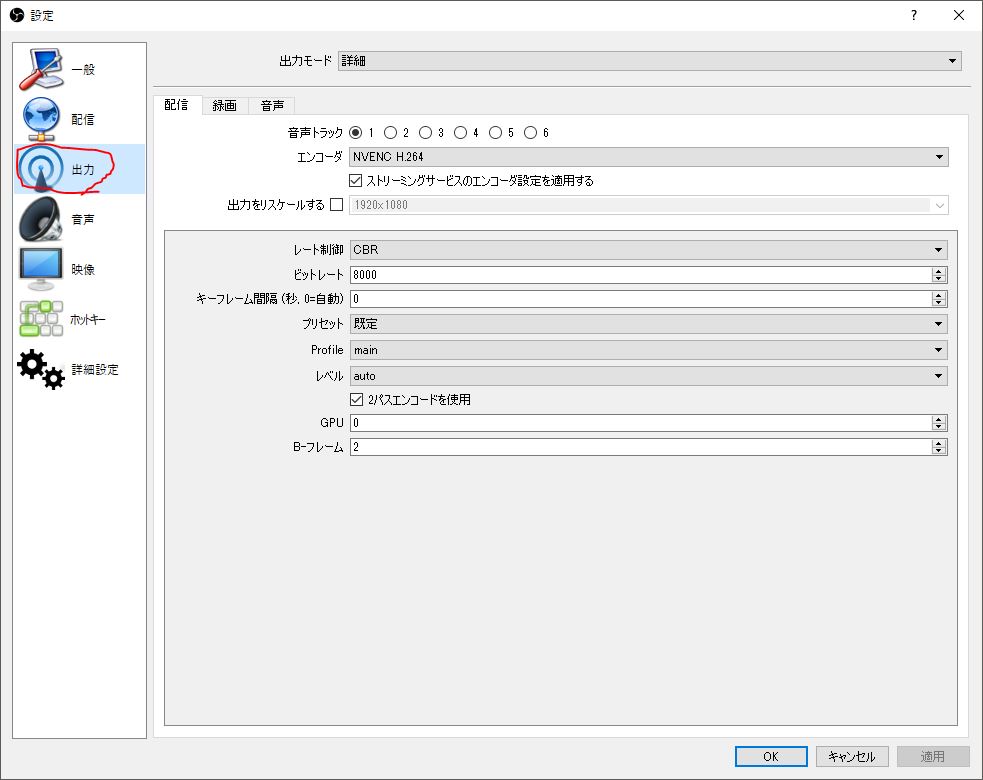983x780 pixels.
Task: Select audio track 5 radio button
Action: click(495, 132)
